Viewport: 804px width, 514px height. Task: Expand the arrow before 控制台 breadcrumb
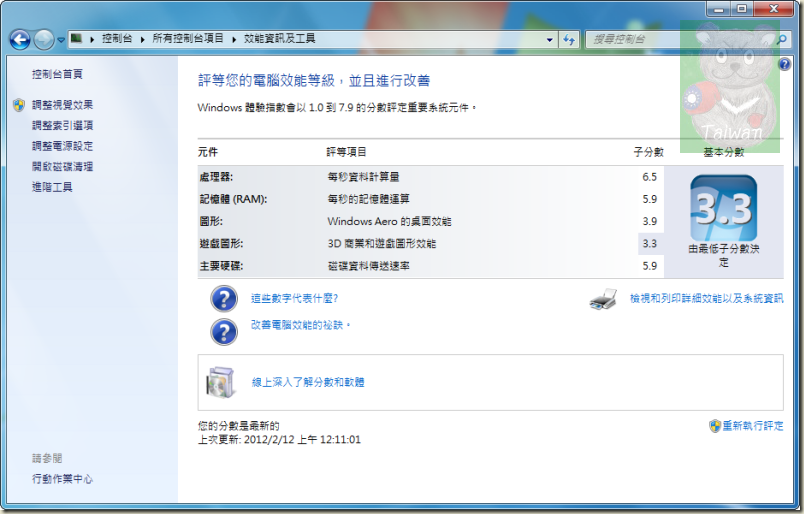tap(92, 39)
